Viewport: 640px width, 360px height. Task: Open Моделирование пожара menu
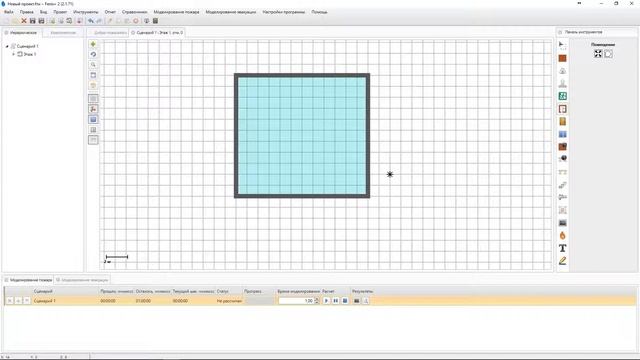pyautogui.click(x=176, y=12)
